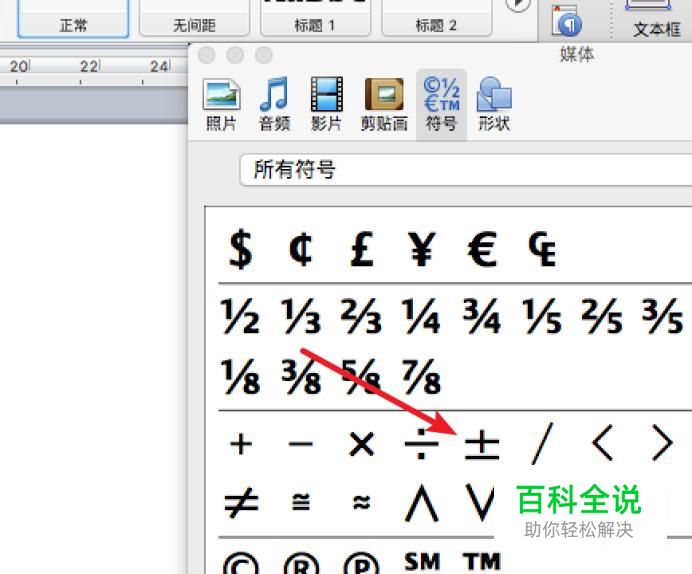The width and height of the screenshot is (692, 574).
Task: Insert the plus sign symbol
Action: click(x=241, y=444)
